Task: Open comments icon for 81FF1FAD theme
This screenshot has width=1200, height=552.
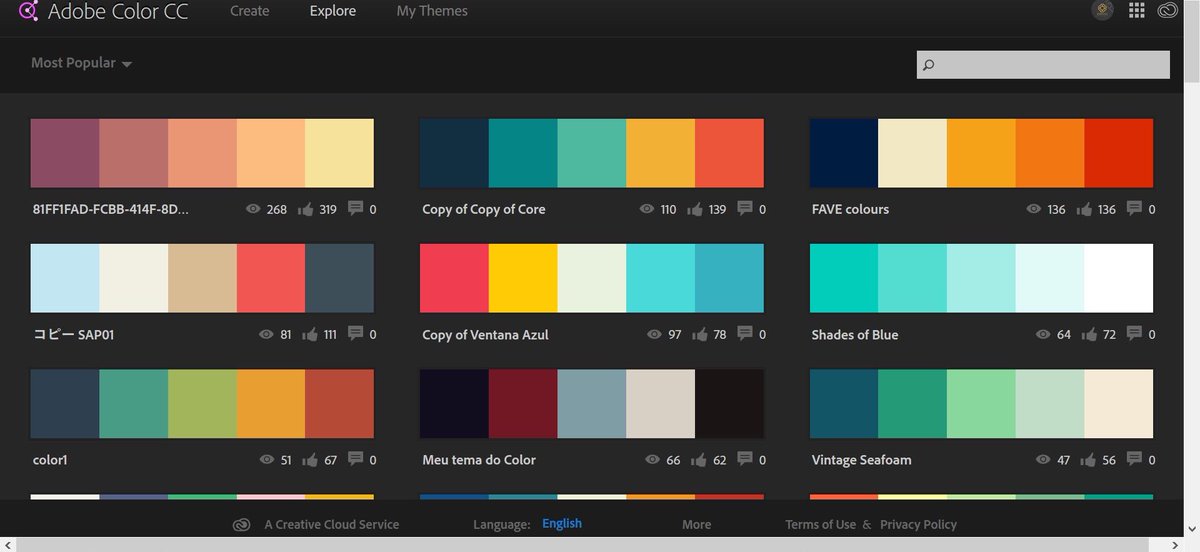Action: tap(356, 208)
